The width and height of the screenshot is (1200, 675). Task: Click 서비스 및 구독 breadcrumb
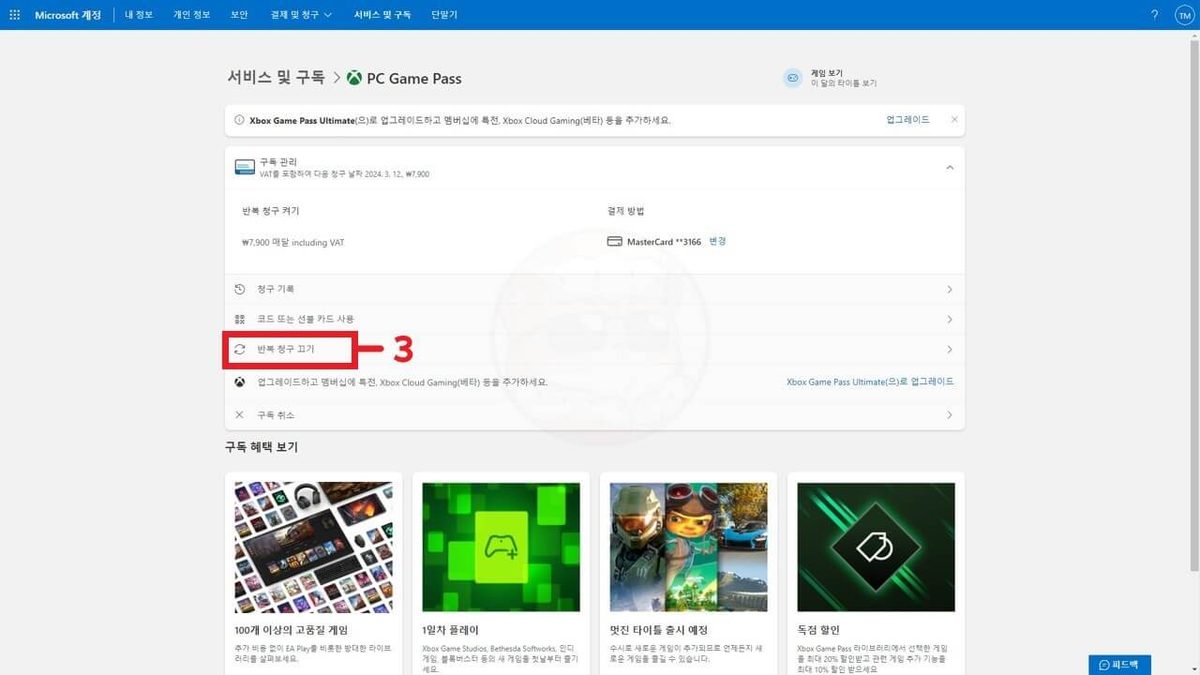pyautogui.click(x=276, y=78)
